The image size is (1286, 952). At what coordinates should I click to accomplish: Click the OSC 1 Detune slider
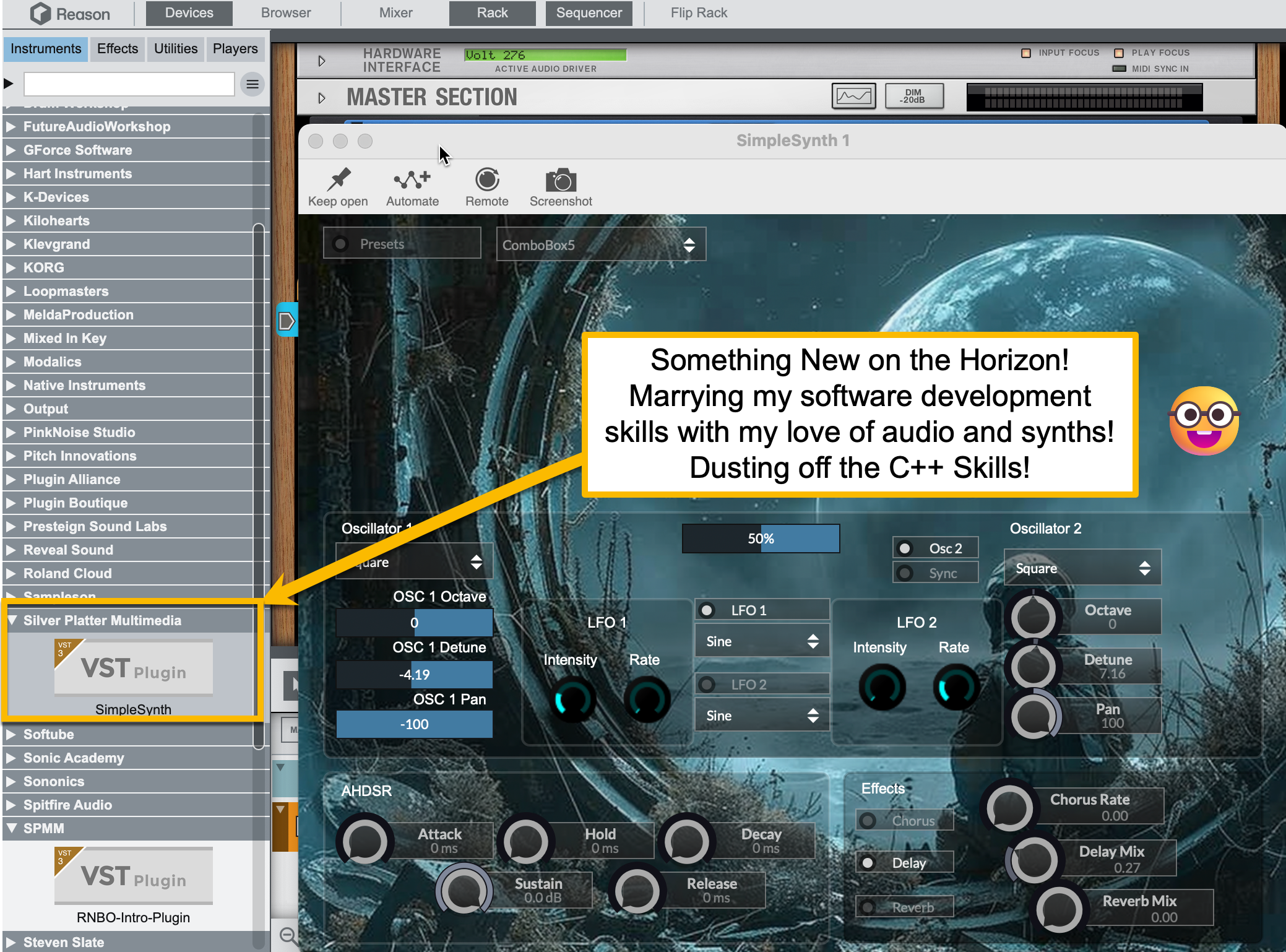pyautogui.click(x=414, y=674)
